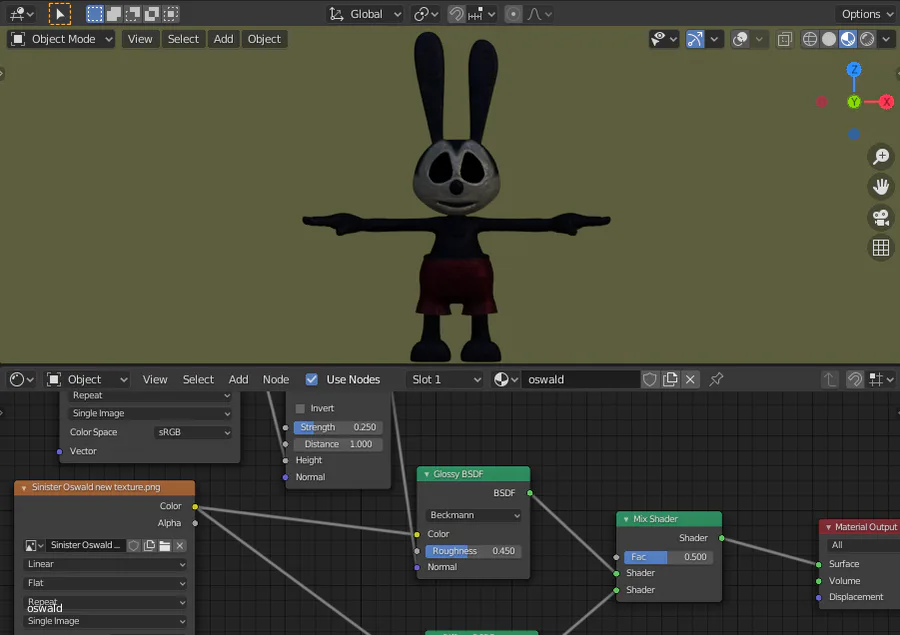Toggle the camera view button

coord(881,218)
